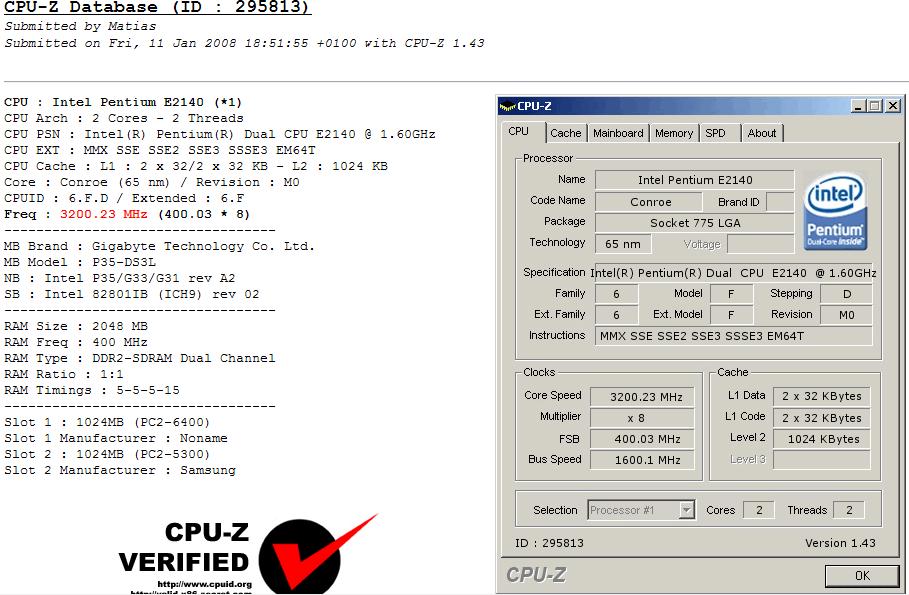Maximize the CPU-Z window

pyautogui.click(x=875, y=106)
